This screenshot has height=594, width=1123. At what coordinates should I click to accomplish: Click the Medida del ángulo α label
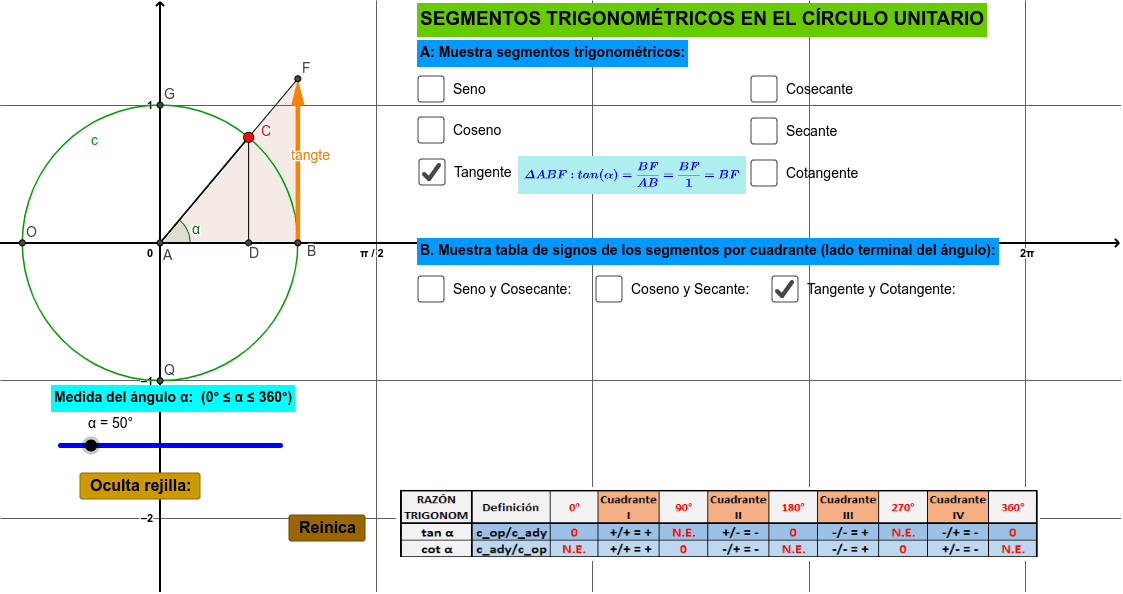point(172,398)
